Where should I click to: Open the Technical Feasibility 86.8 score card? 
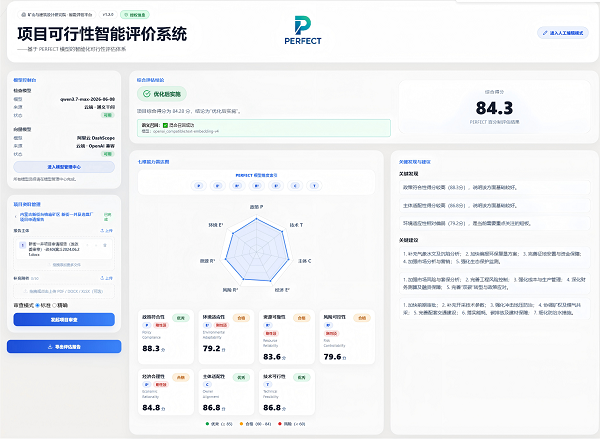pyautogui.click(x=287, y=392)
